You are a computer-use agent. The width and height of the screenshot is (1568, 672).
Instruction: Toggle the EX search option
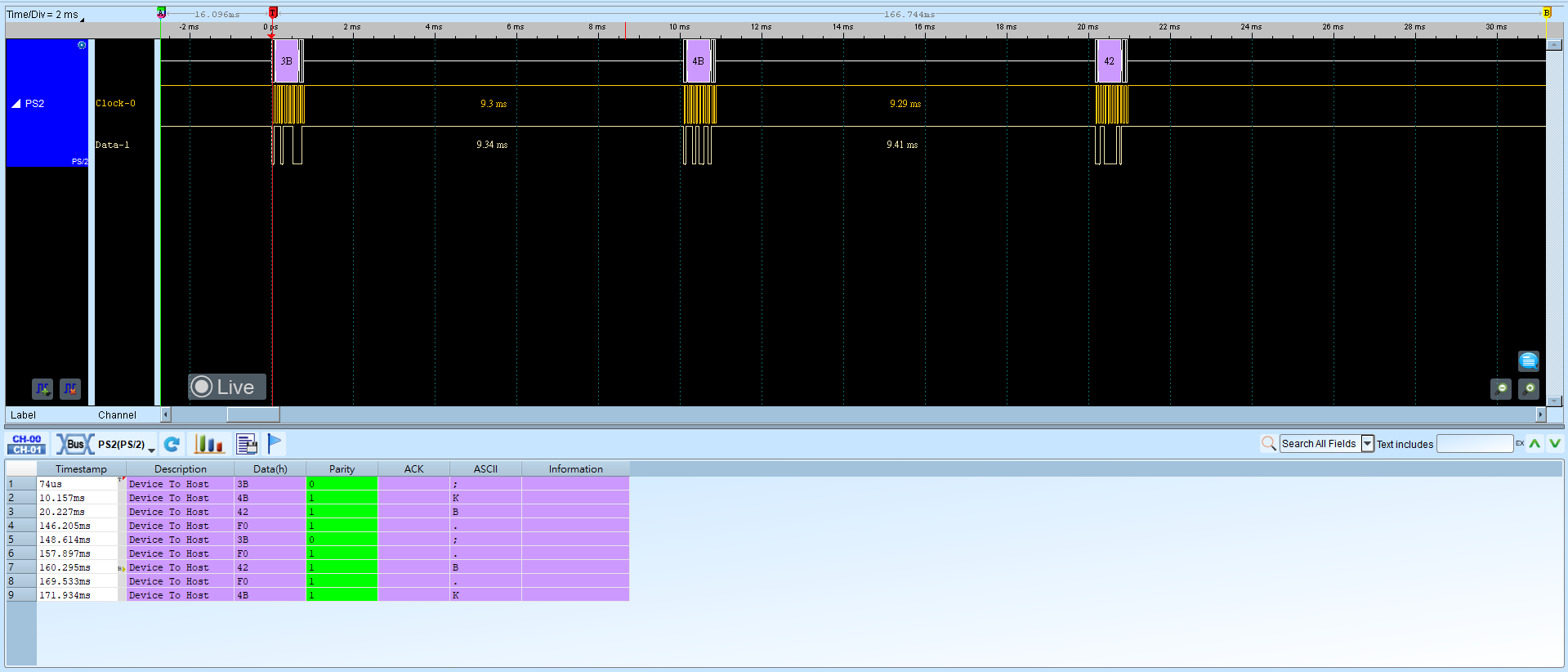click(x=1520, y=444)
